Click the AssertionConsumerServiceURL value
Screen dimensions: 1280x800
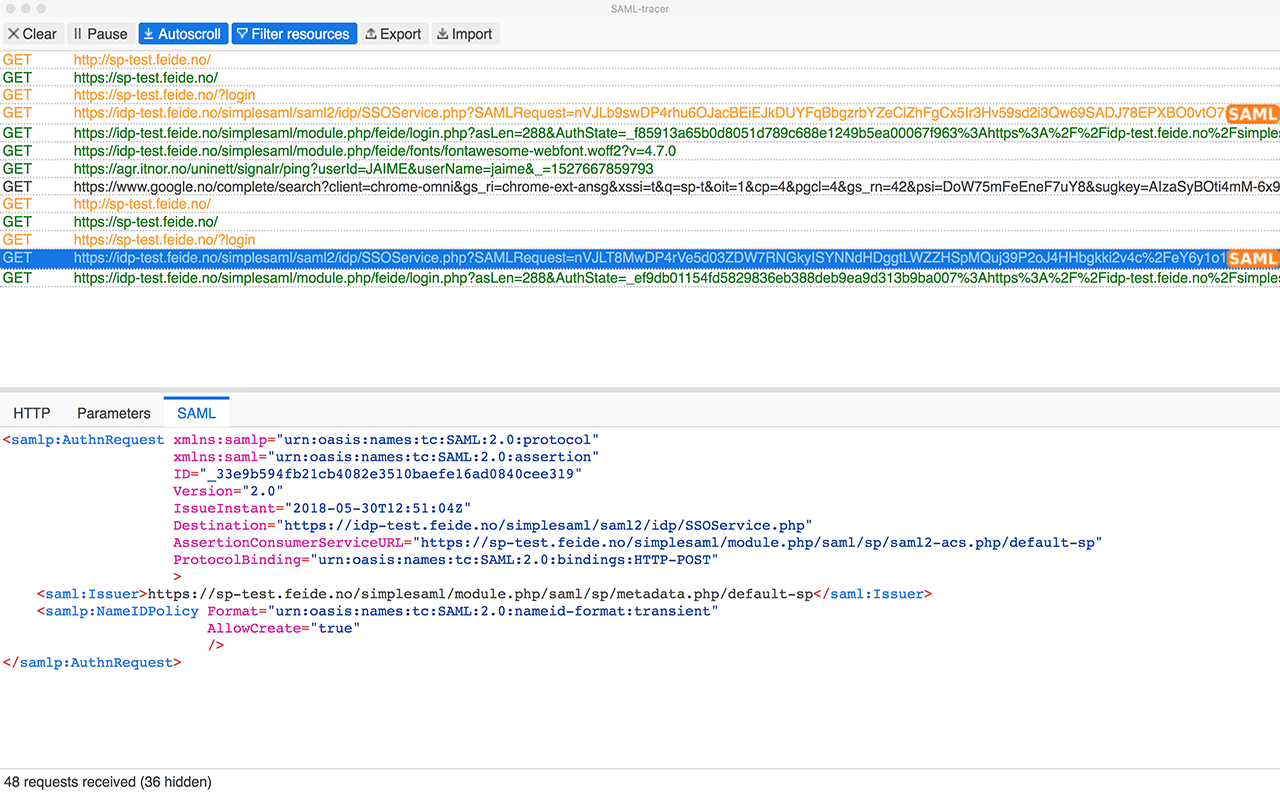coord(755,542)
